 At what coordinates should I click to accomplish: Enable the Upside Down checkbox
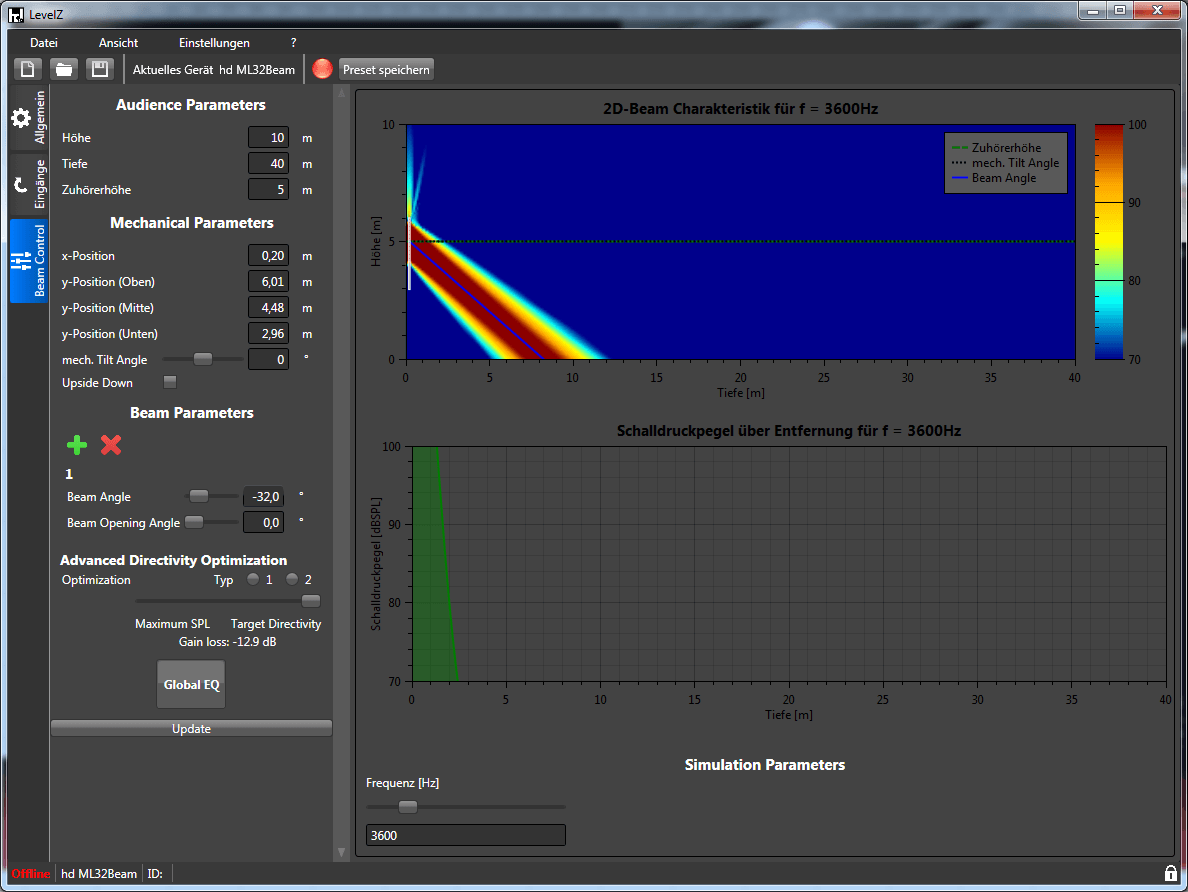[x=170, y=382]
